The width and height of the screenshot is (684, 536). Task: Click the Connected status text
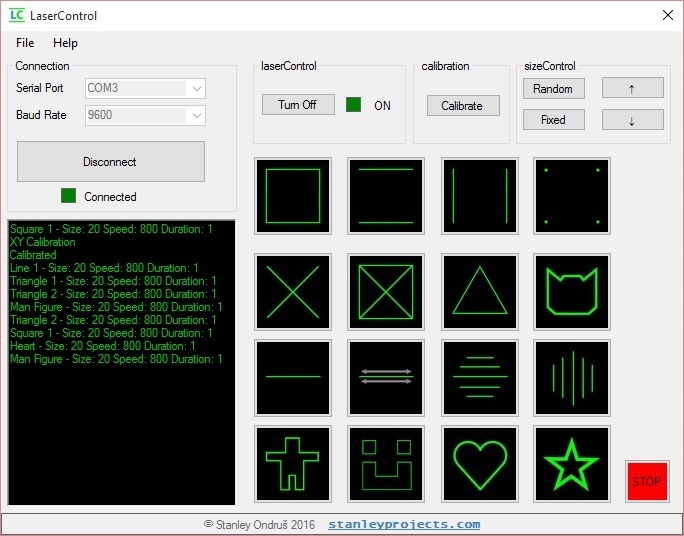pos(110,197)
